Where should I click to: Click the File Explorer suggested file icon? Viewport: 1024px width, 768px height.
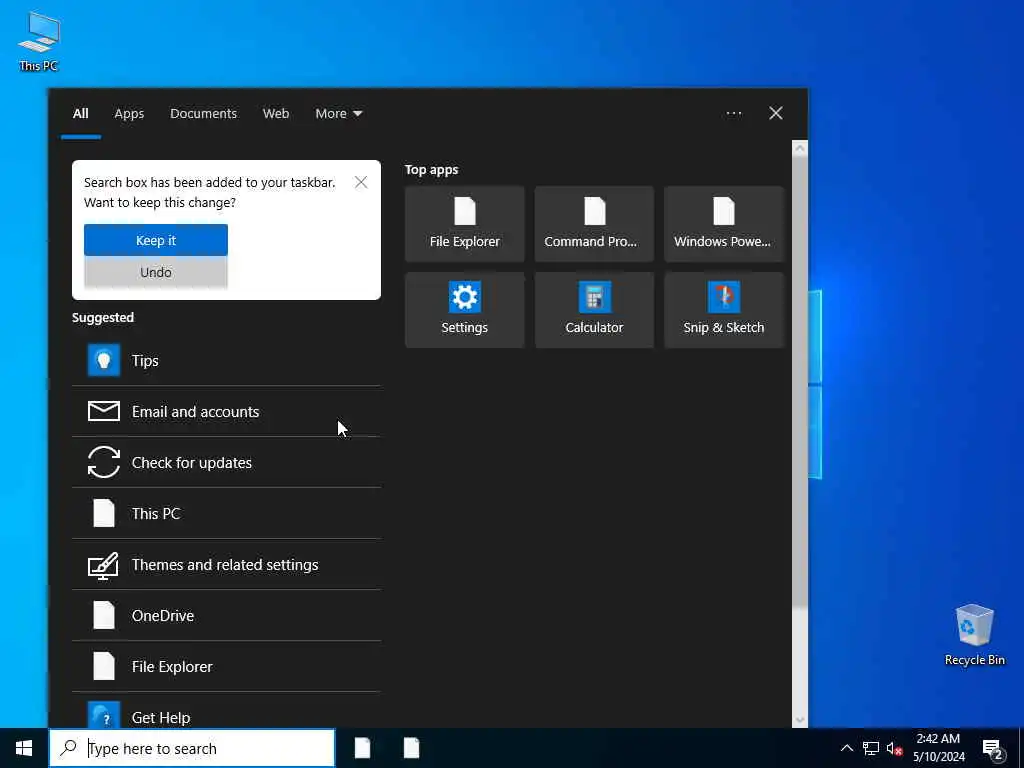104,666
